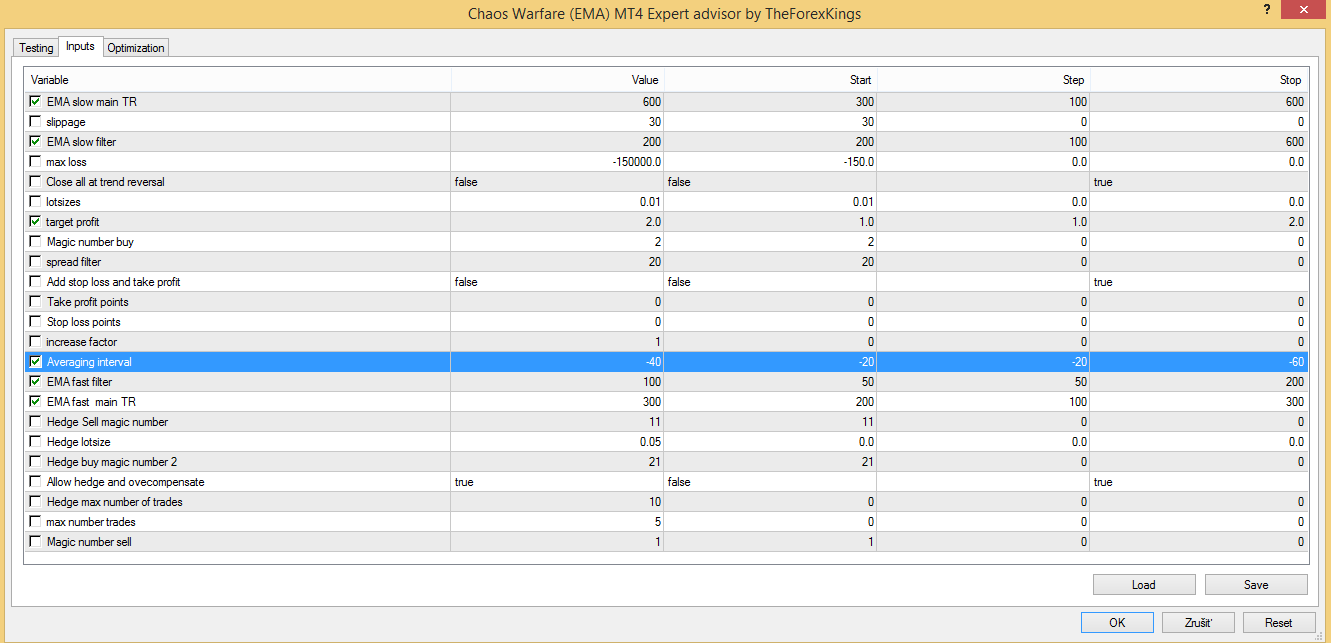Enable the Take profit points checkbox
The image size is (1331, 643).
pyautogui.click(x=36, y=302)
